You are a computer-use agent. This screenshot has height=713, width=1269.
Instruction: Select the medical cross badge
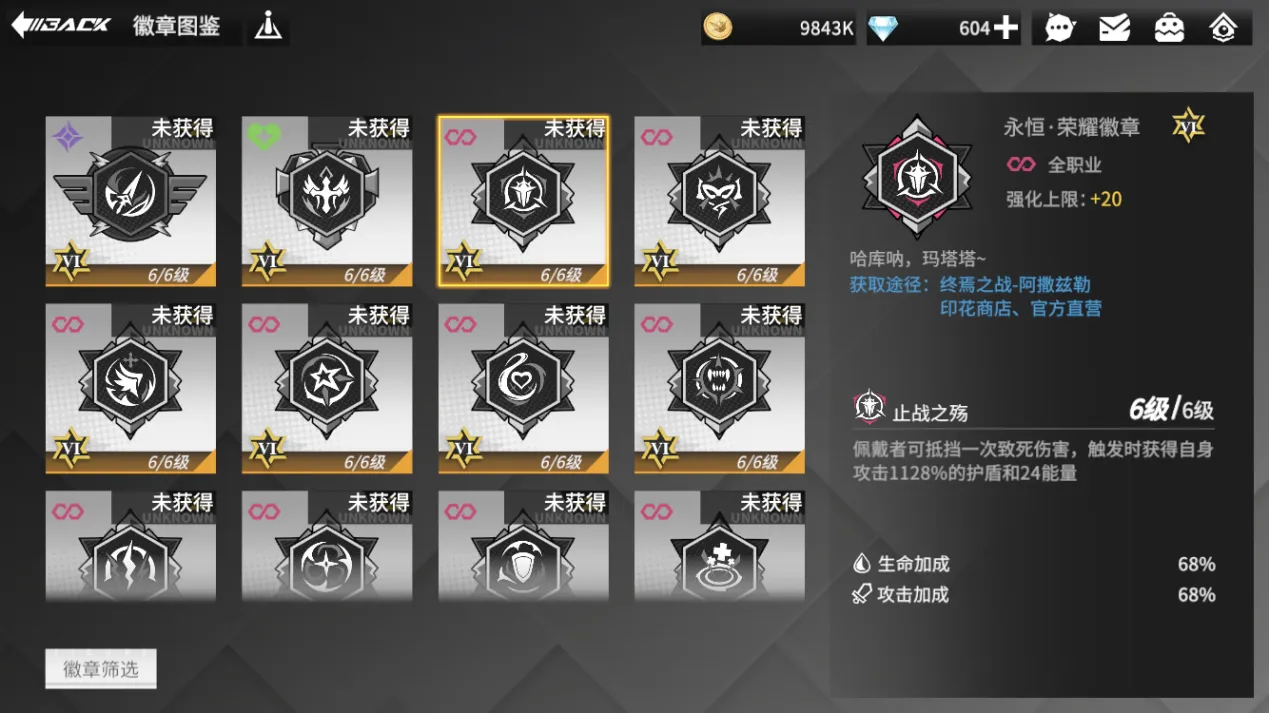[719, 546]
